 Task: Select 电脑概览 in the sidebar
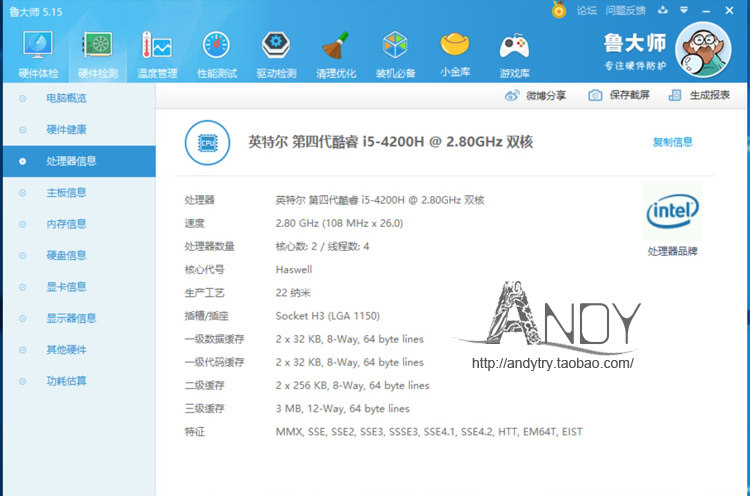[79, 98]
